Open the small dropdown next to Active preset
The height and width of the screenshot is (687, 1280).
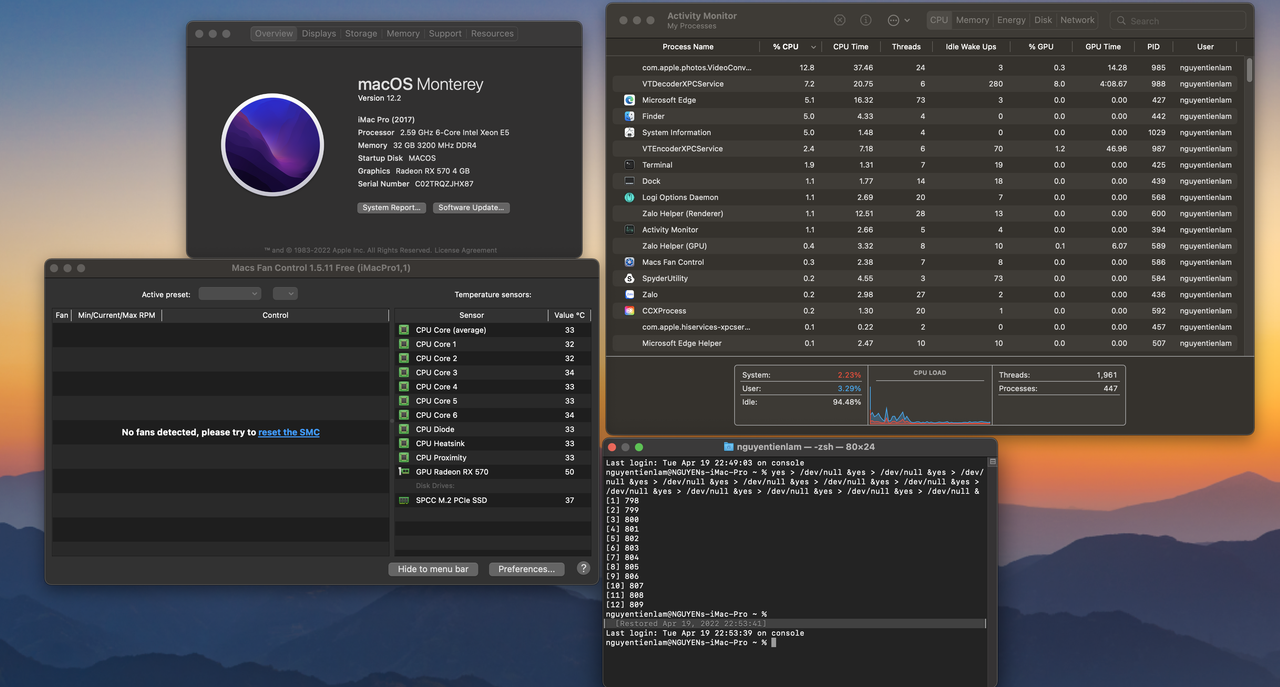[x=285, y=294]
